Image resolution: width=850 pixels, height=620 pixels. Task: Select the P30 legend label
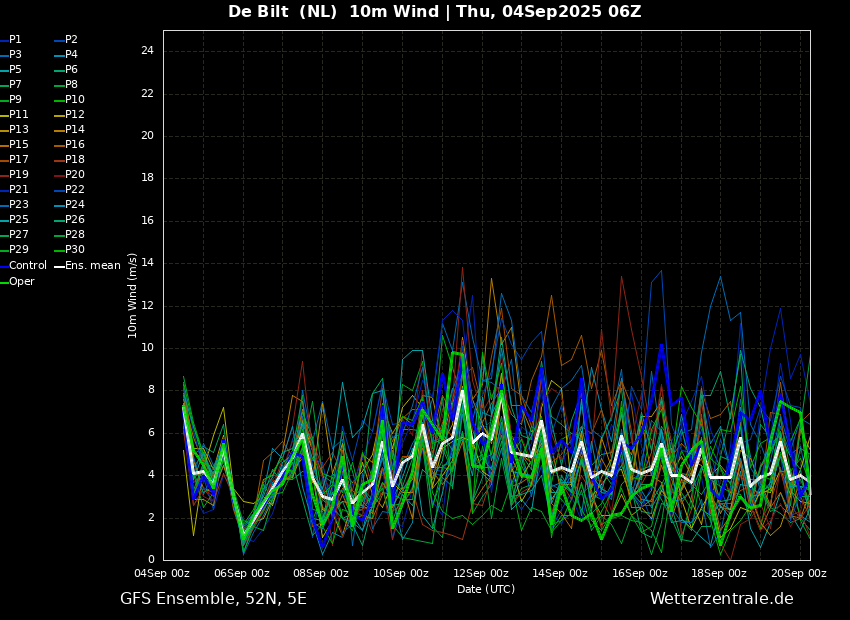click(x=75, y=249)
